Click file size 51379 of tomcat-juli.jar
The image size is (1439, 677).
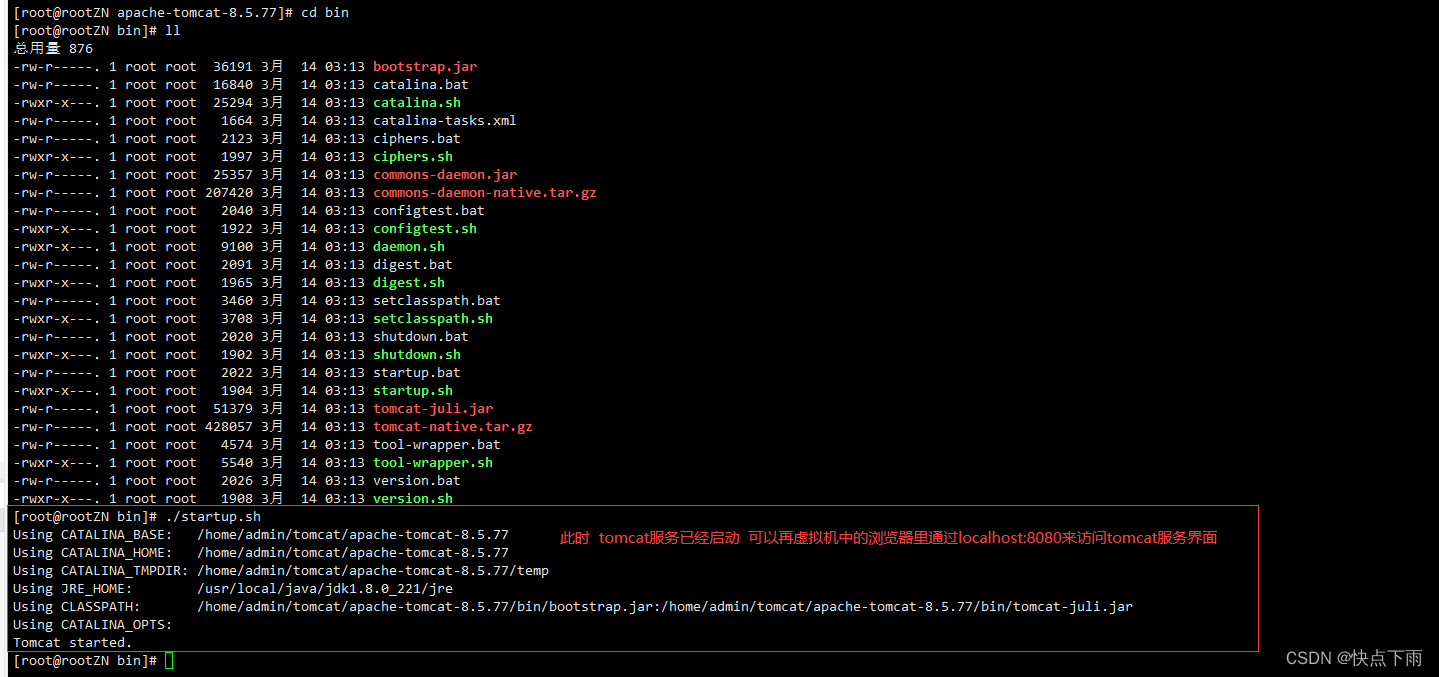pos(233,408)
